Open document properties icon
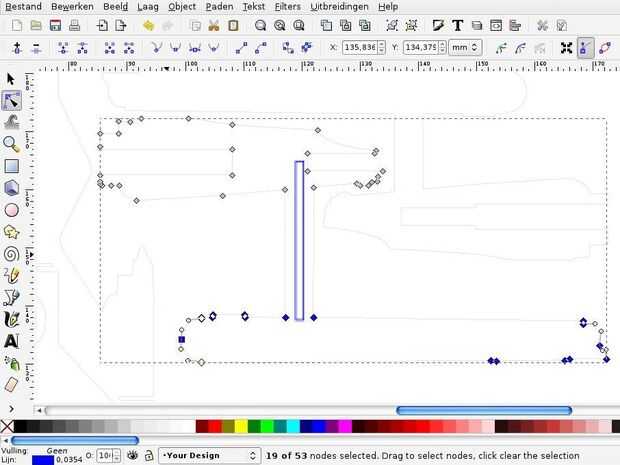 point(561,26)
